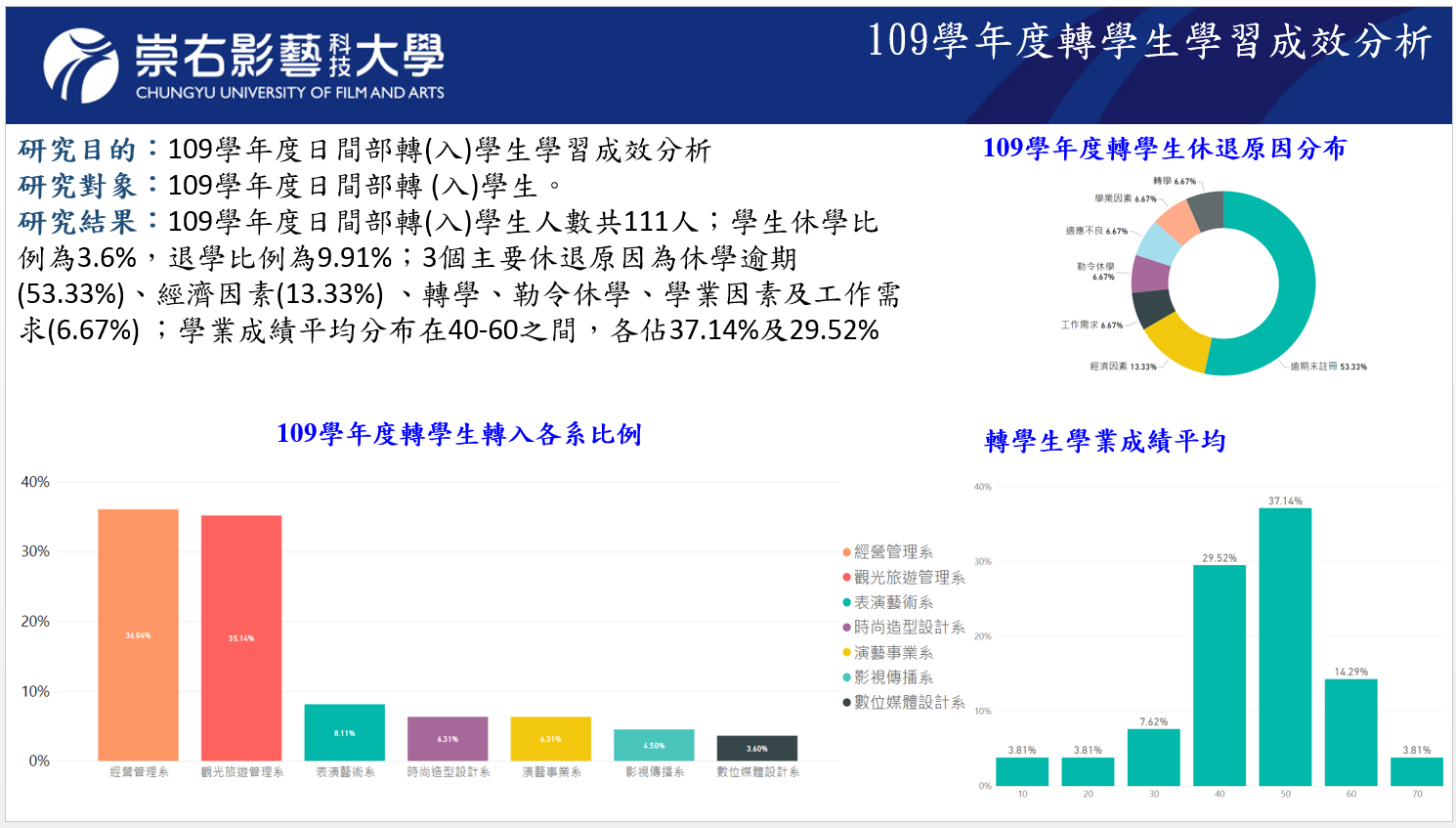Screen dimensions: 1456x828
Task: Click the 37.14% value label above bar 50
Action: pyautogui.click(x=1285, y=501)
